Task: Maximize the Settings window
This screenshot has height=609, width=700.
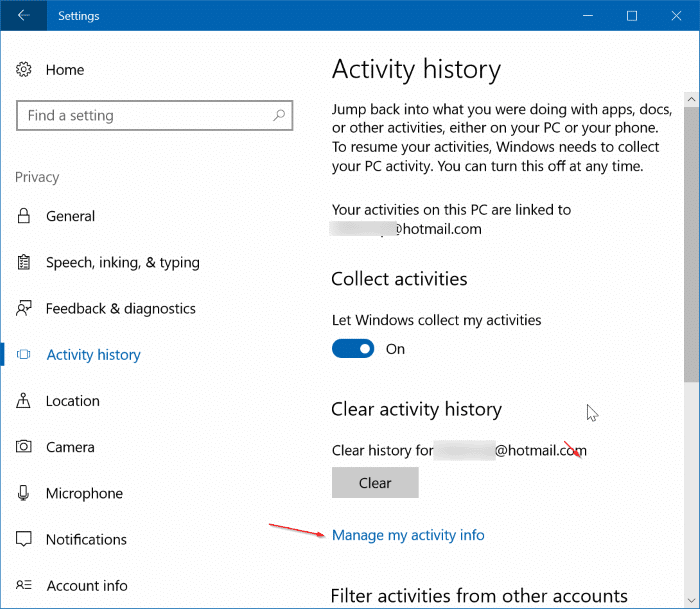Action: tap(632, 16)
